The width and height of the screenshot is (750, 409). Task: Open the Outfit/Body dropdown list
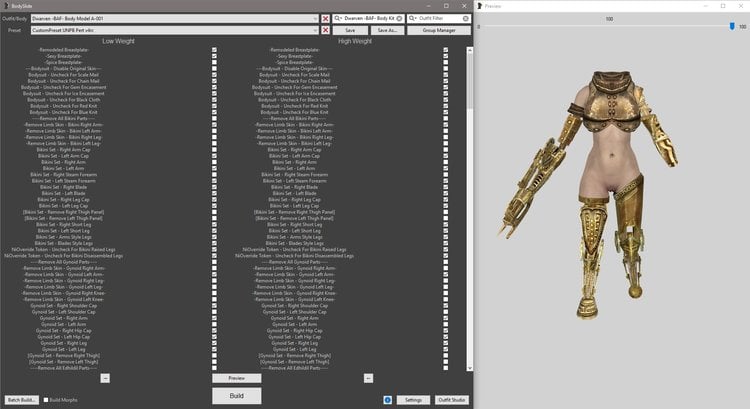click(x=315, y=19)
